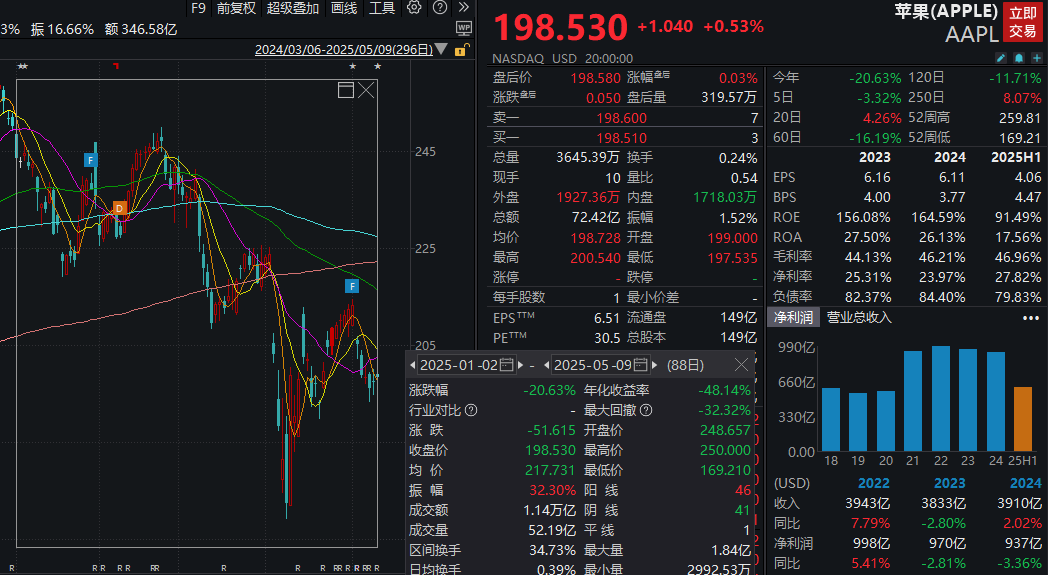Open the chart settings gear icon
This screenshot has width=1048, height=575.
(x=414, y=8)
